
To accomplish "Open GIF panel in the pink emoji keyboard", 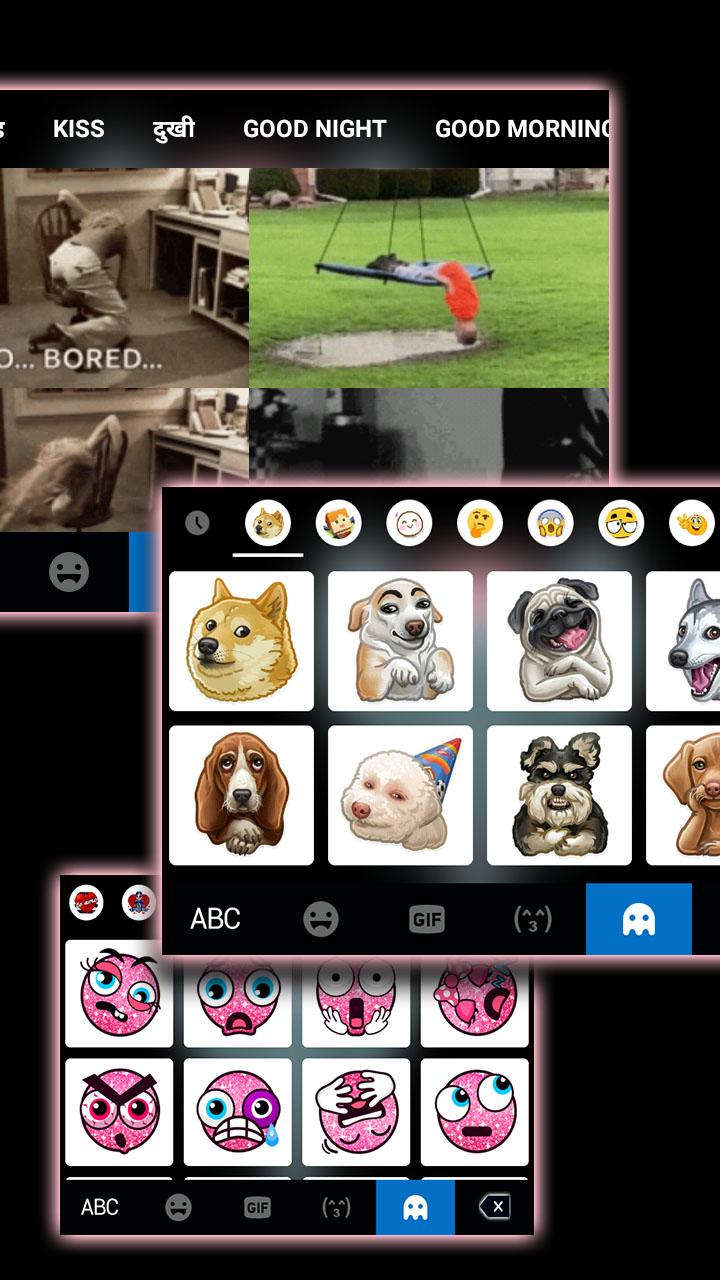I will (x=257, y=1207).
